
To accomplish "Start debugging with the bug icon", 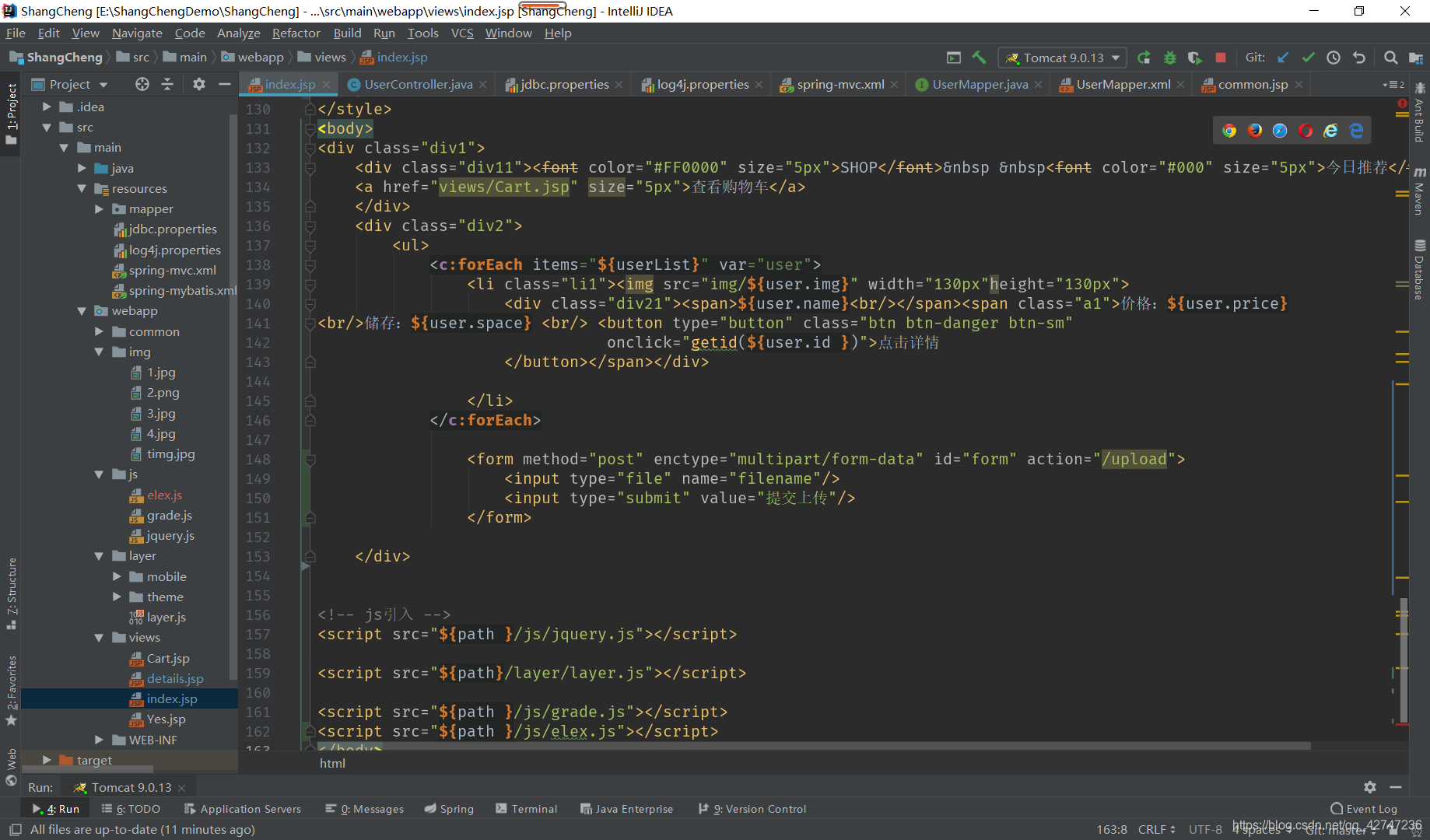I will coord(1169,58).
